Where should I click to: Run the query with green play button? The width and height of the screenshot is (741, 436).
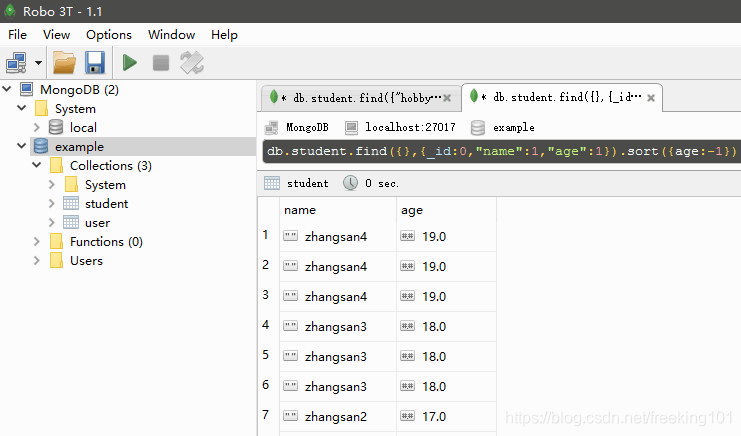(129, 63)
